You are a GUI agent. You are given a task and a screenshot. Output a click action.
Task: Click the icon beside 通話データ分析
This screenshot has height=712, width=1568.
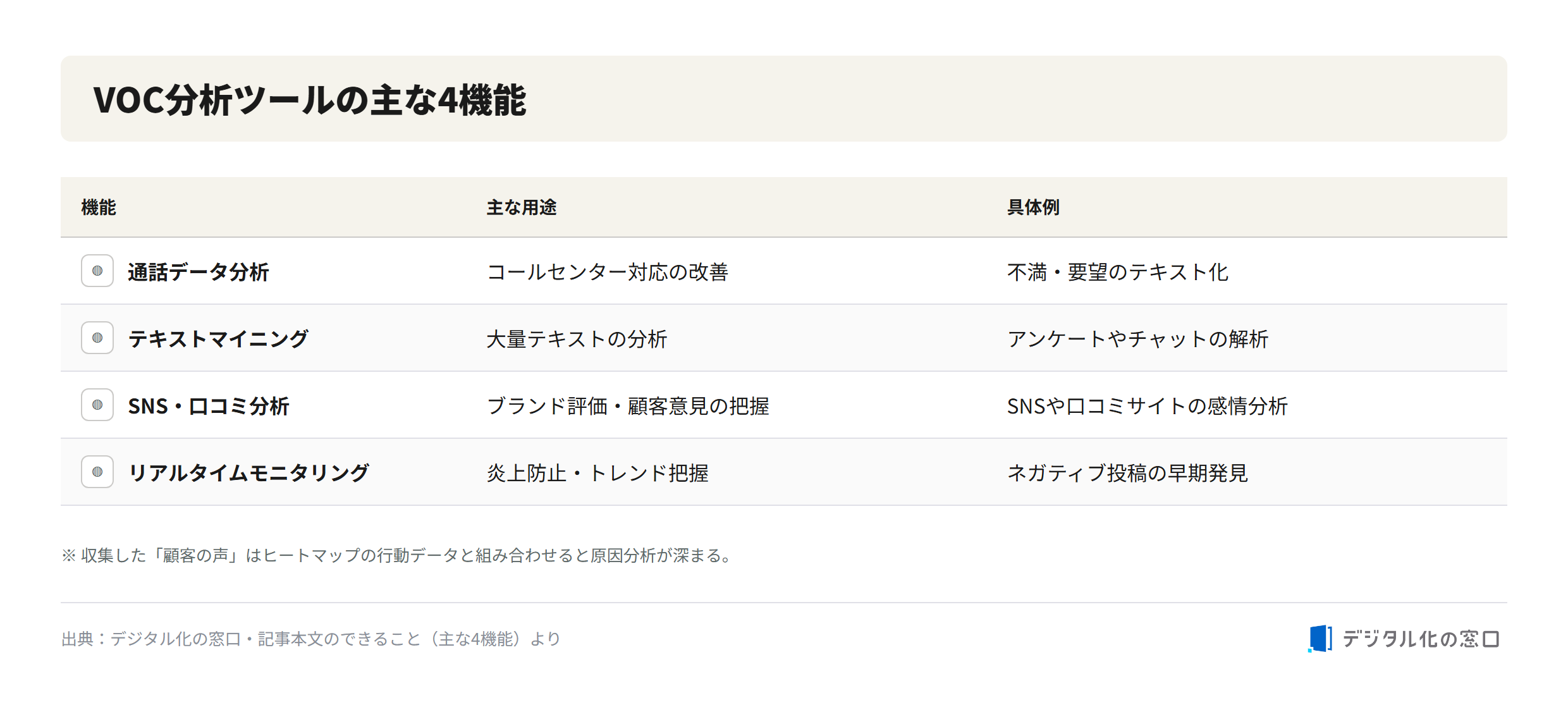(x=97, y=271)
